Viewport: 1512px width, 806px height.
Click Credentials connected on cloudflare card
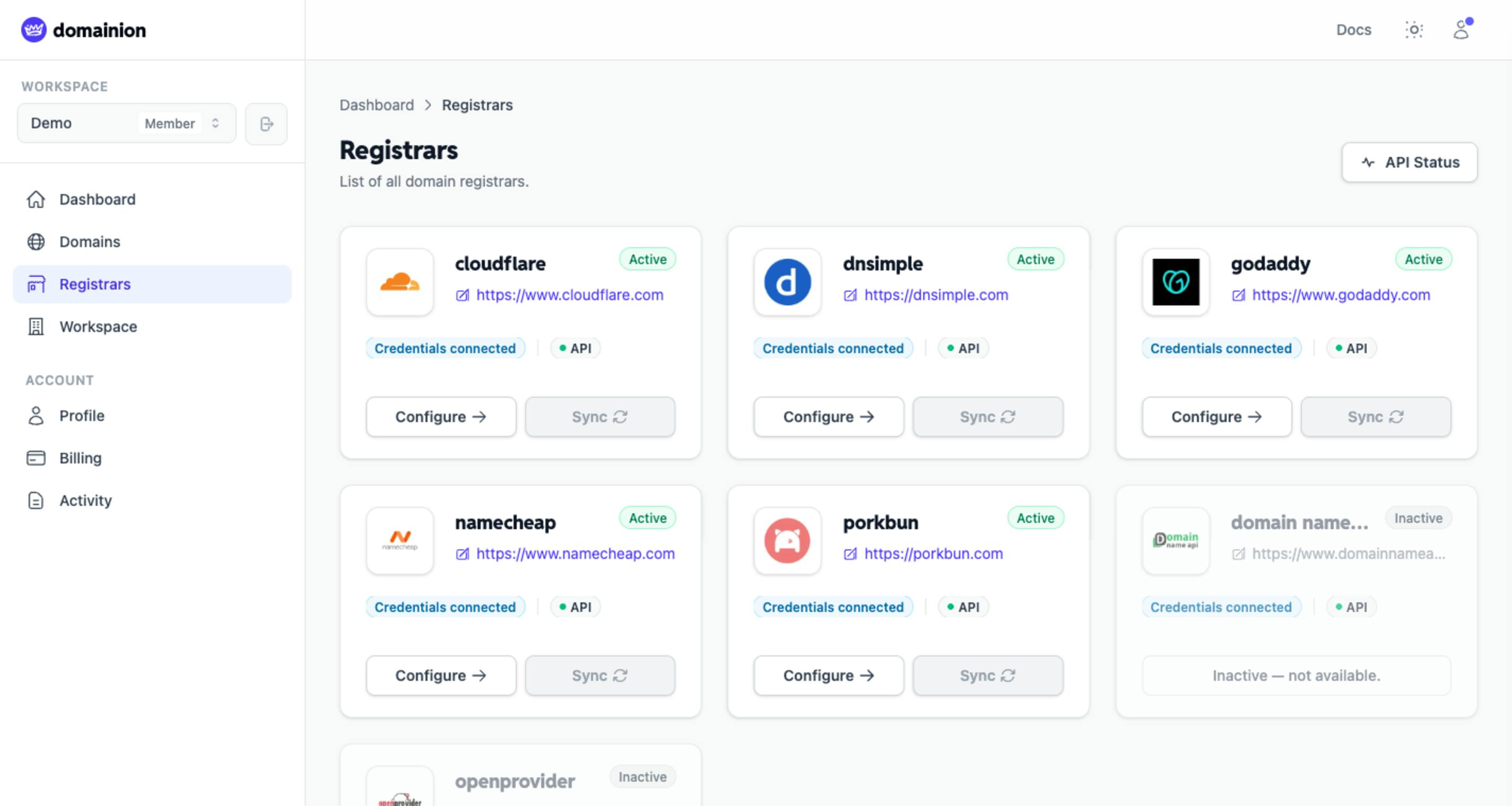(445, 348)
